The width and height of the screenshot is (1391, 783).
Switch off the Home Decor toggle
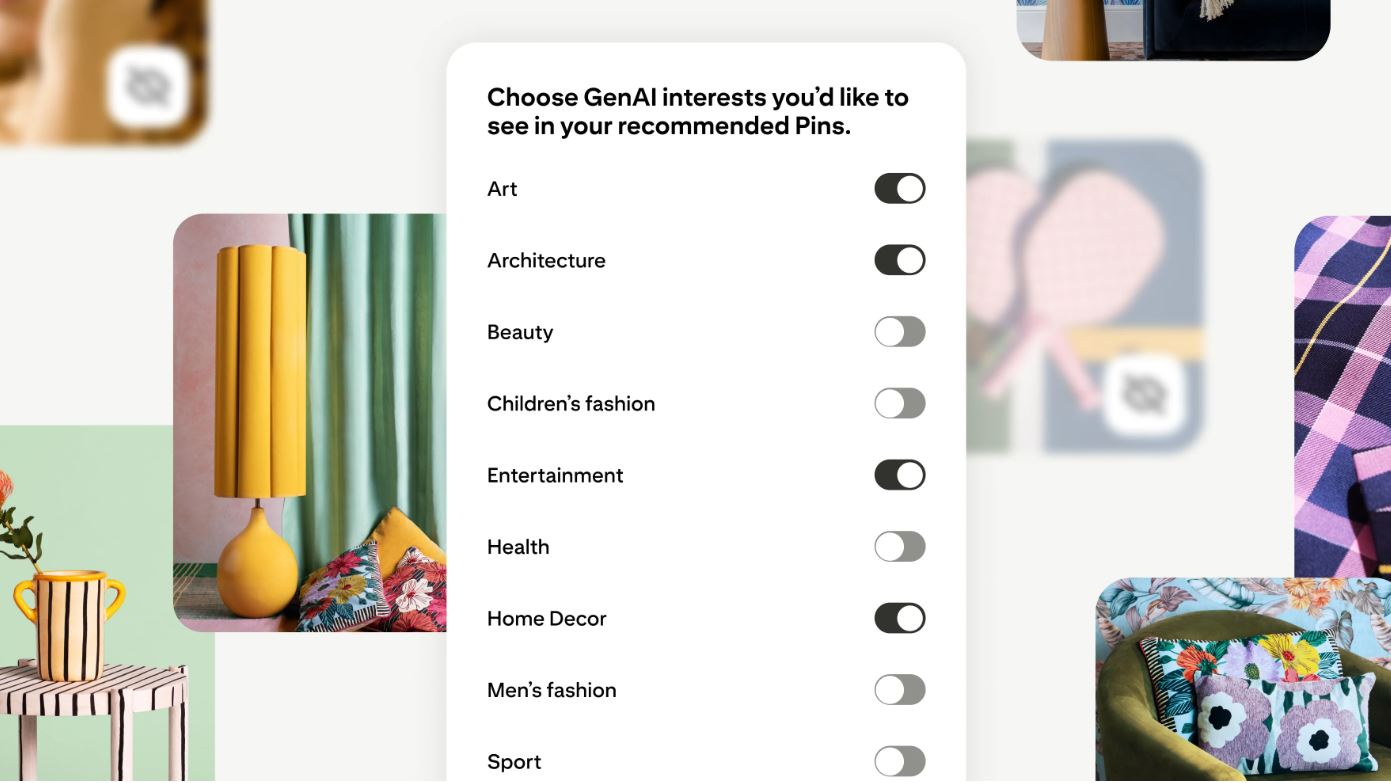[899, 618]
